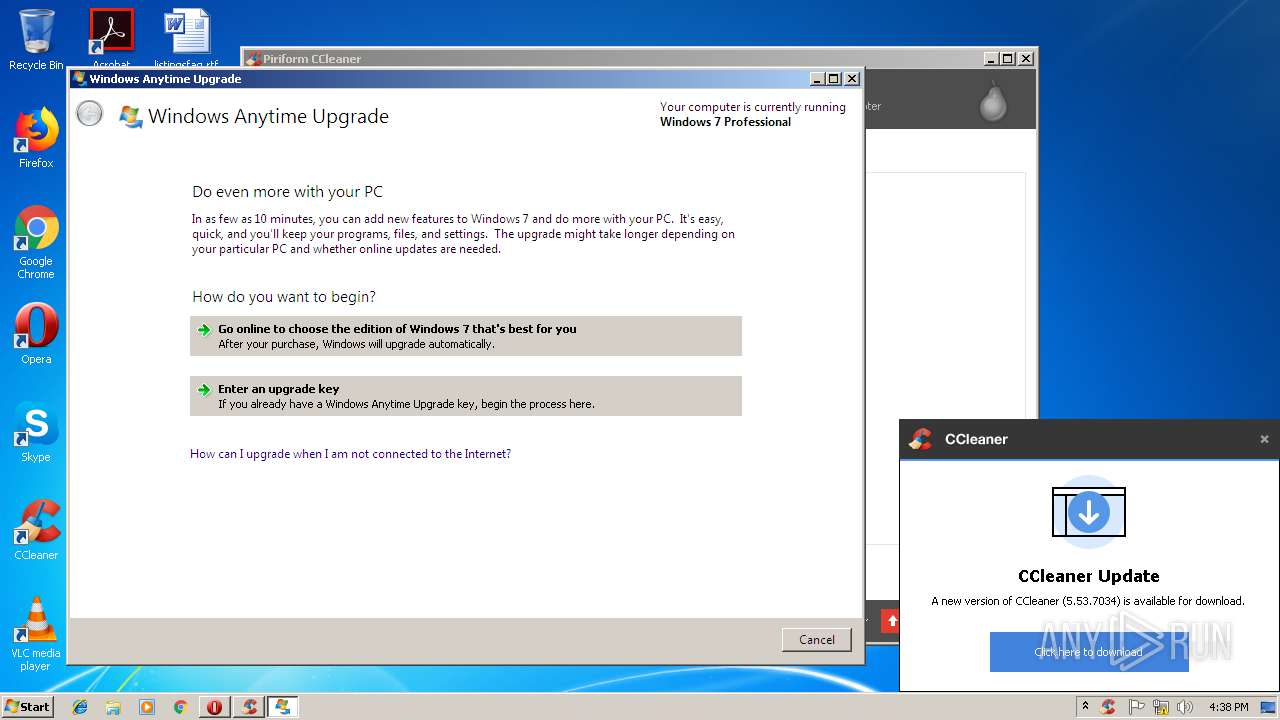Click the red upload arrow in CCleaner window

892,621
